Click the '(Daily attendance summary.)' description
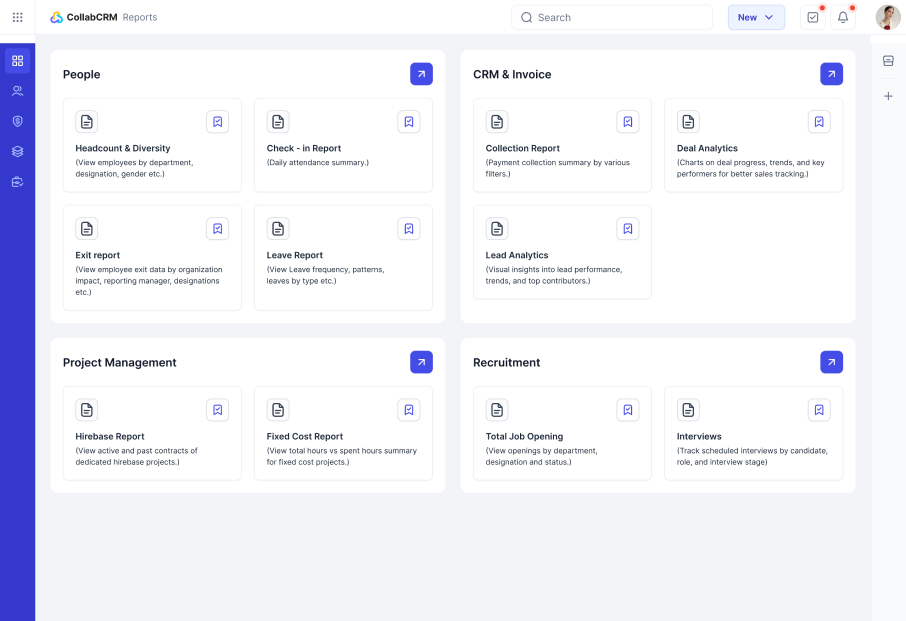 (x=318, y=163)
